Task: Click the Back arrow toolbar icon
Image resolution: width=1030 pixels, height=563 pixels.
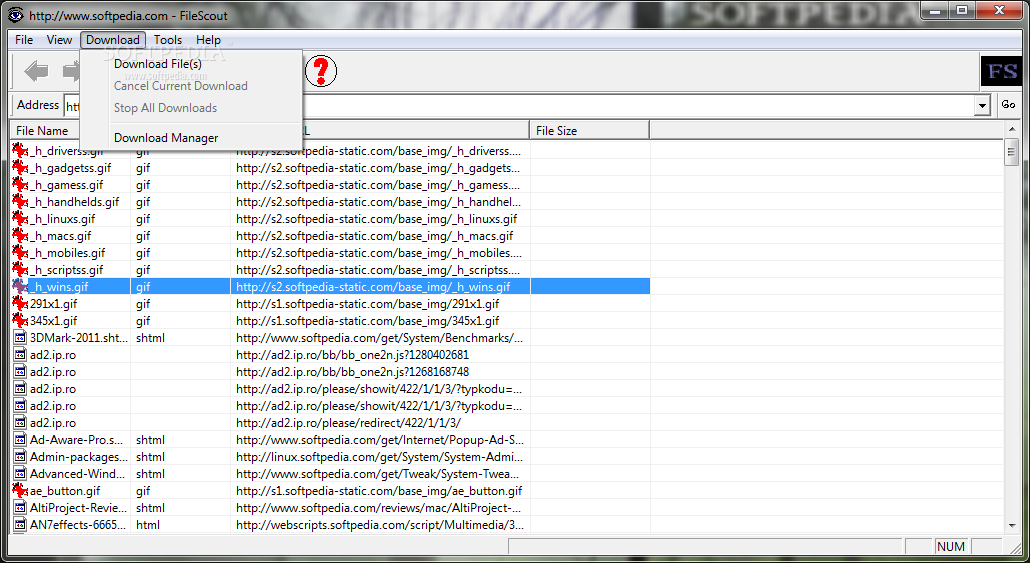Action: (x=36, y=71)
